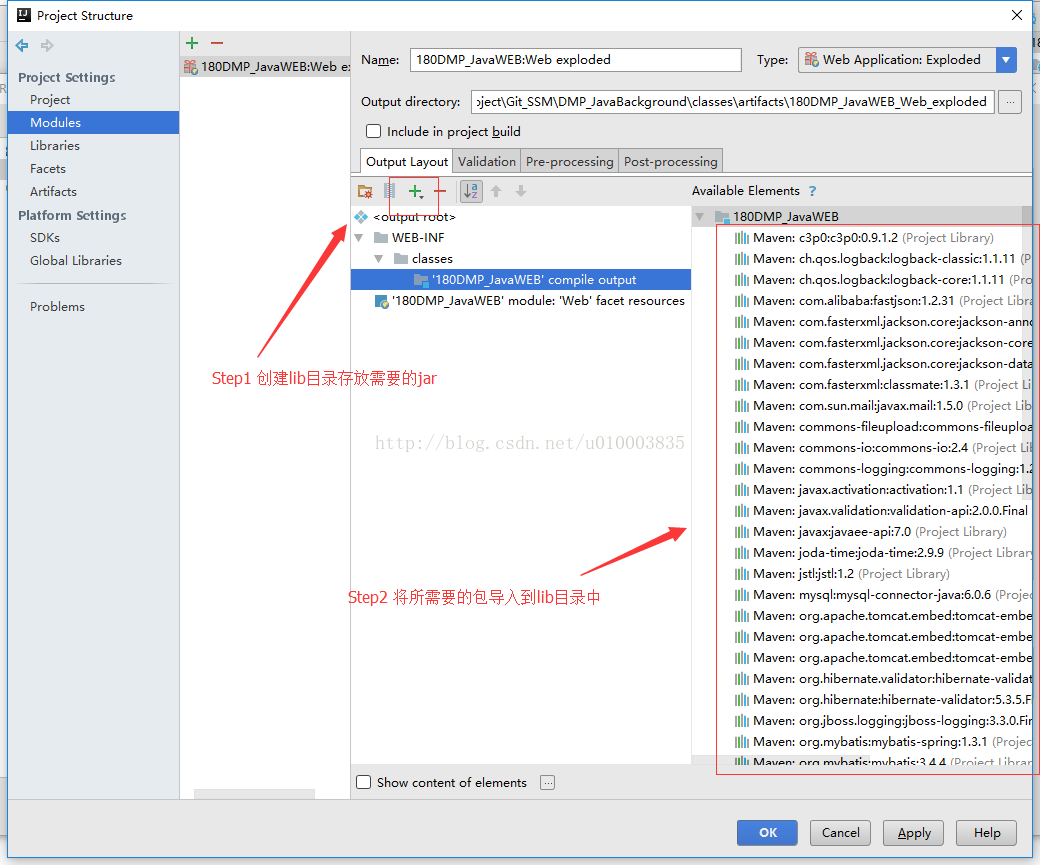Image resolution: width=1040 pixels, height=865 pixels.
Task: Remove artifact with red minus in list panel
Action: pyautogui.click(x=217, y=43)
